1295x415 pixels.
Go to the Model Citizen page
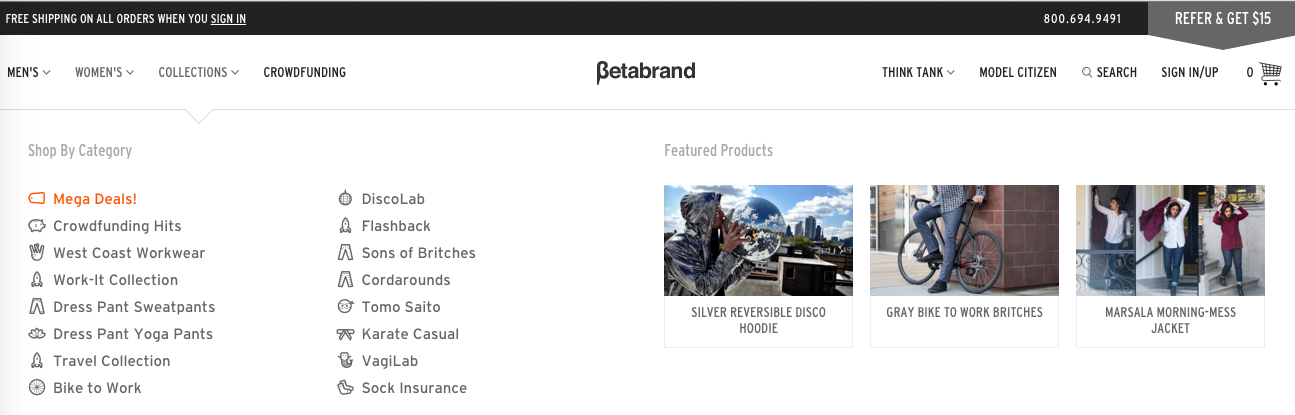1017,72
